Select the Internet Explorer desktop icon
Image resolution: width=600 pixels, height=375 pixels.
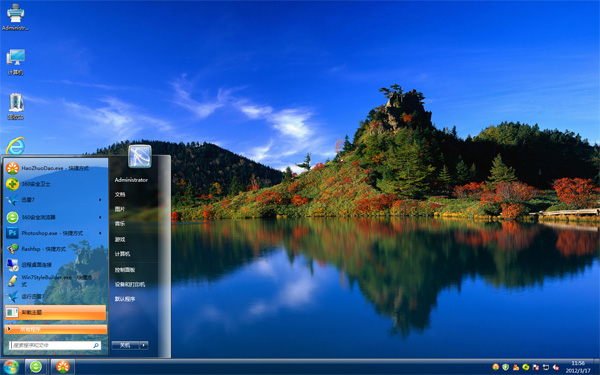[x=15, y=146]
